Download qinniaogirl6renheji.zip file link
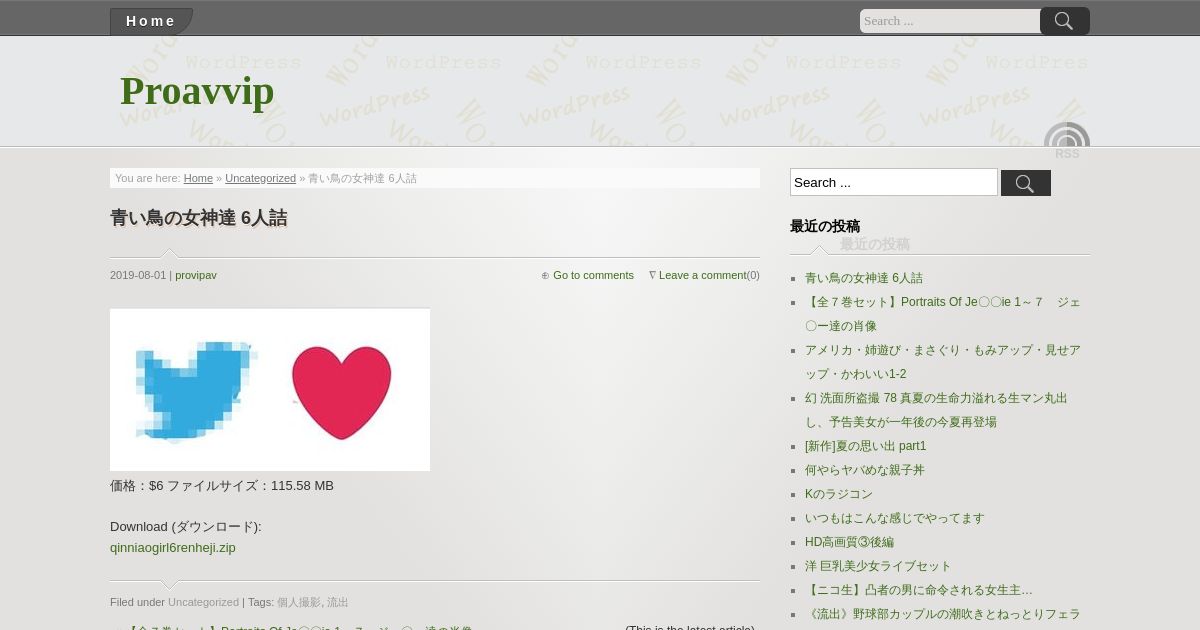The height and width of the screenshot is (630, 1200). (173, 547)
